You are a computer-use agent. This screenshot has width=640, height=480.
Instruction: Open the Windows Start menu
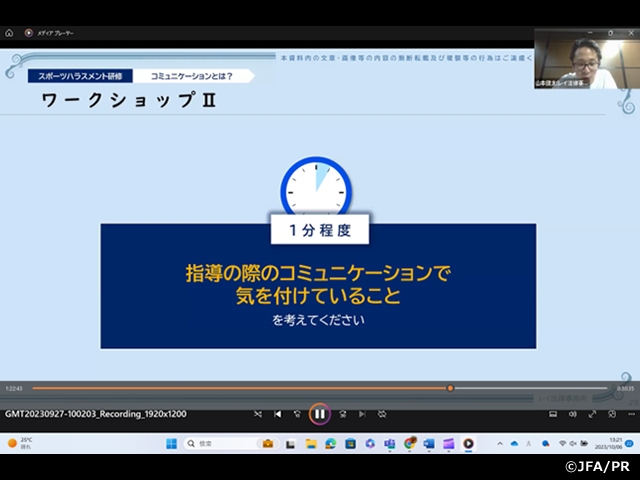(170, 443)
